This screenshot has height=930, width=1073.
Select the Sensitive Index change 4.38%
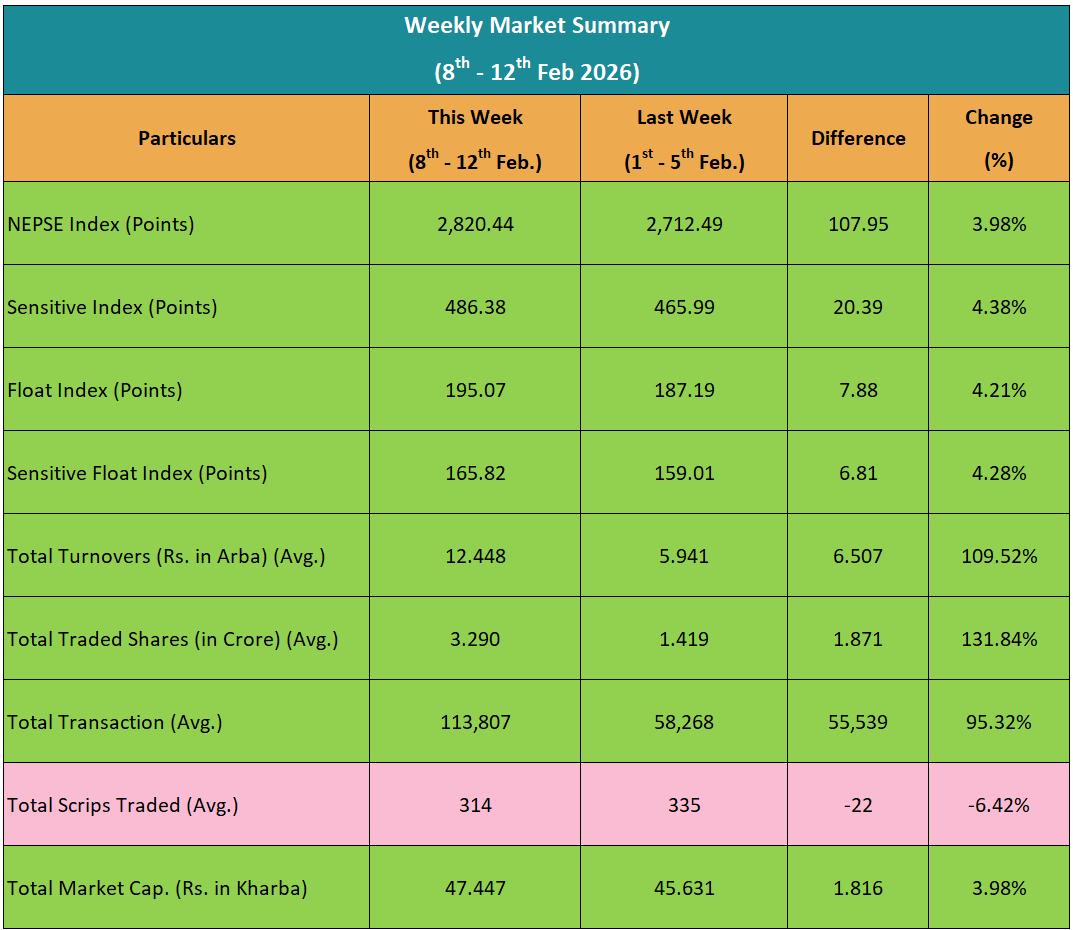(x=998, y=307)
